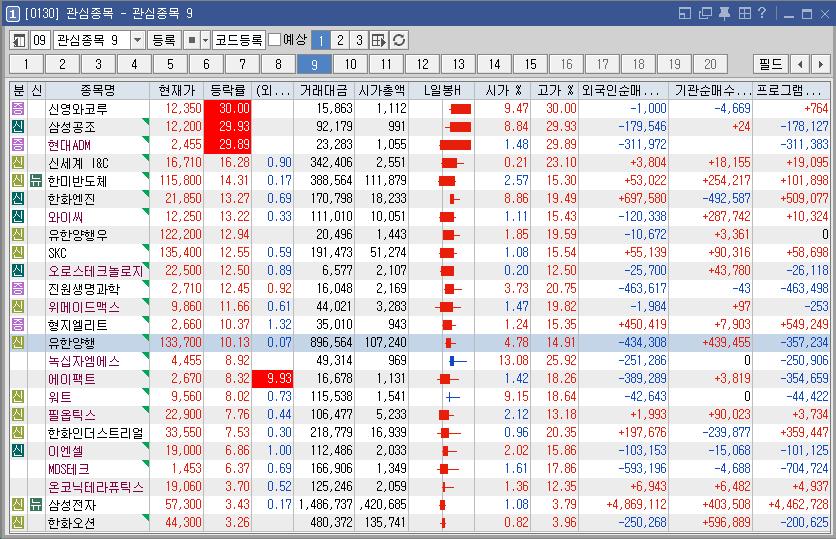Click the number 1 badge in title bar
The height and width of the screenshot is (539, 836).
[x=12, y=13]
